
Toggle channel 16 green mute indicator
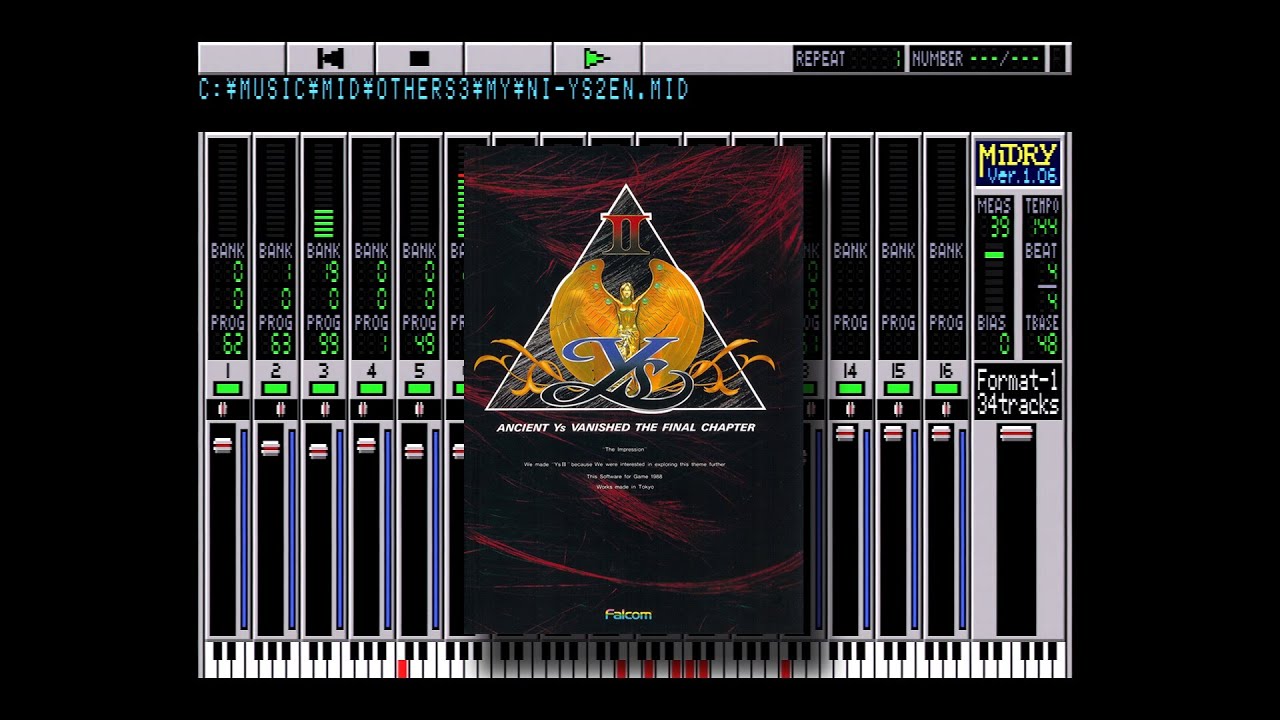946,388
